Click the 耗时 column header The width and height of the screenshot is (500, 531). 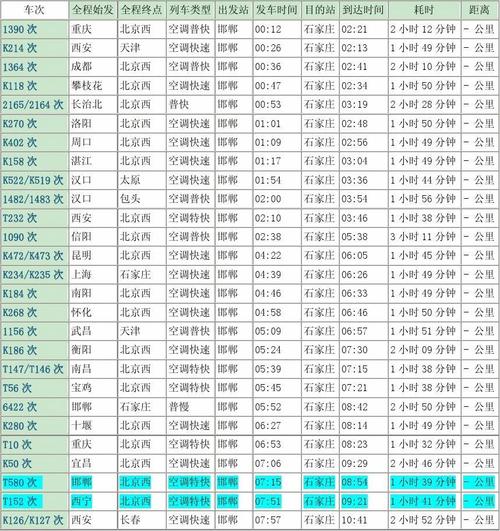click(424, 10)
